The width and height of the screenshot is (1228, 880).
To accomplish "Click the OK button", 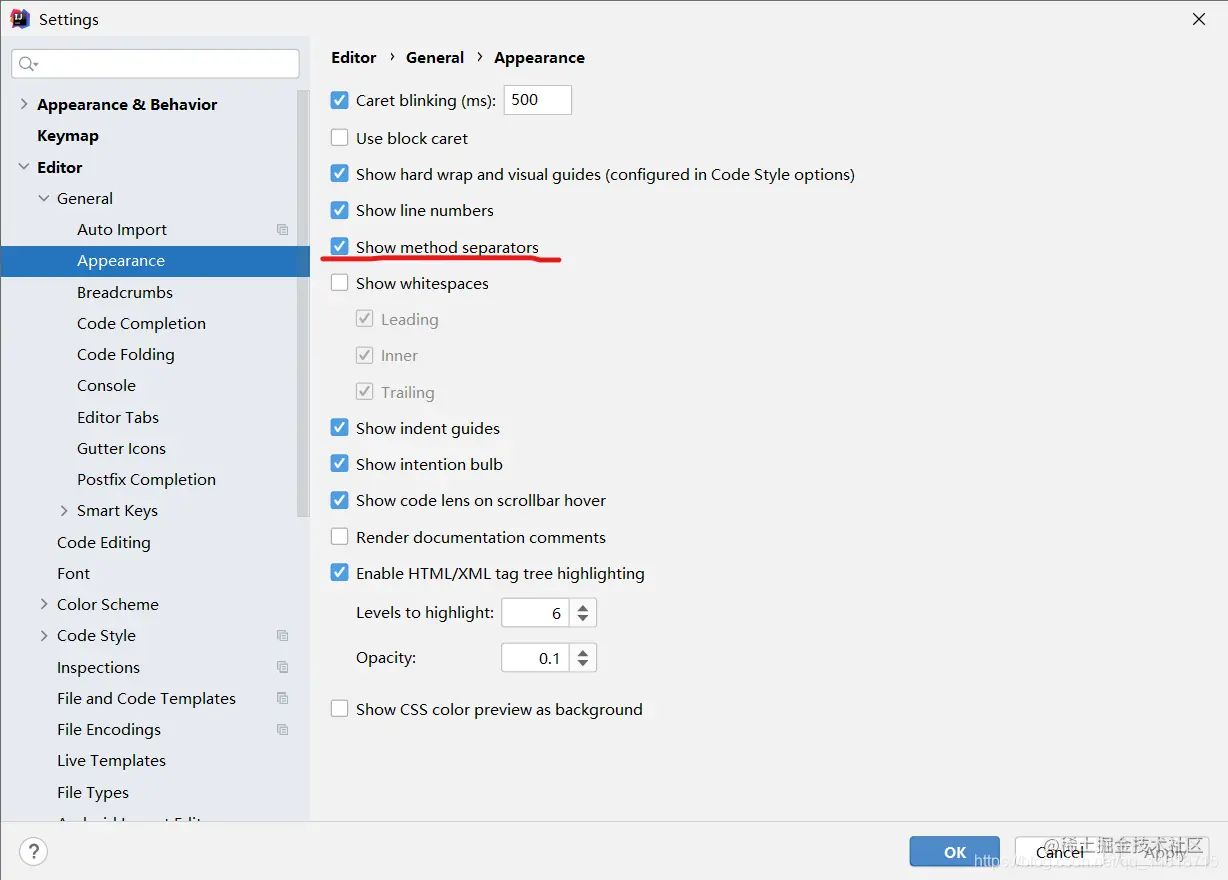I will [954, 852].
